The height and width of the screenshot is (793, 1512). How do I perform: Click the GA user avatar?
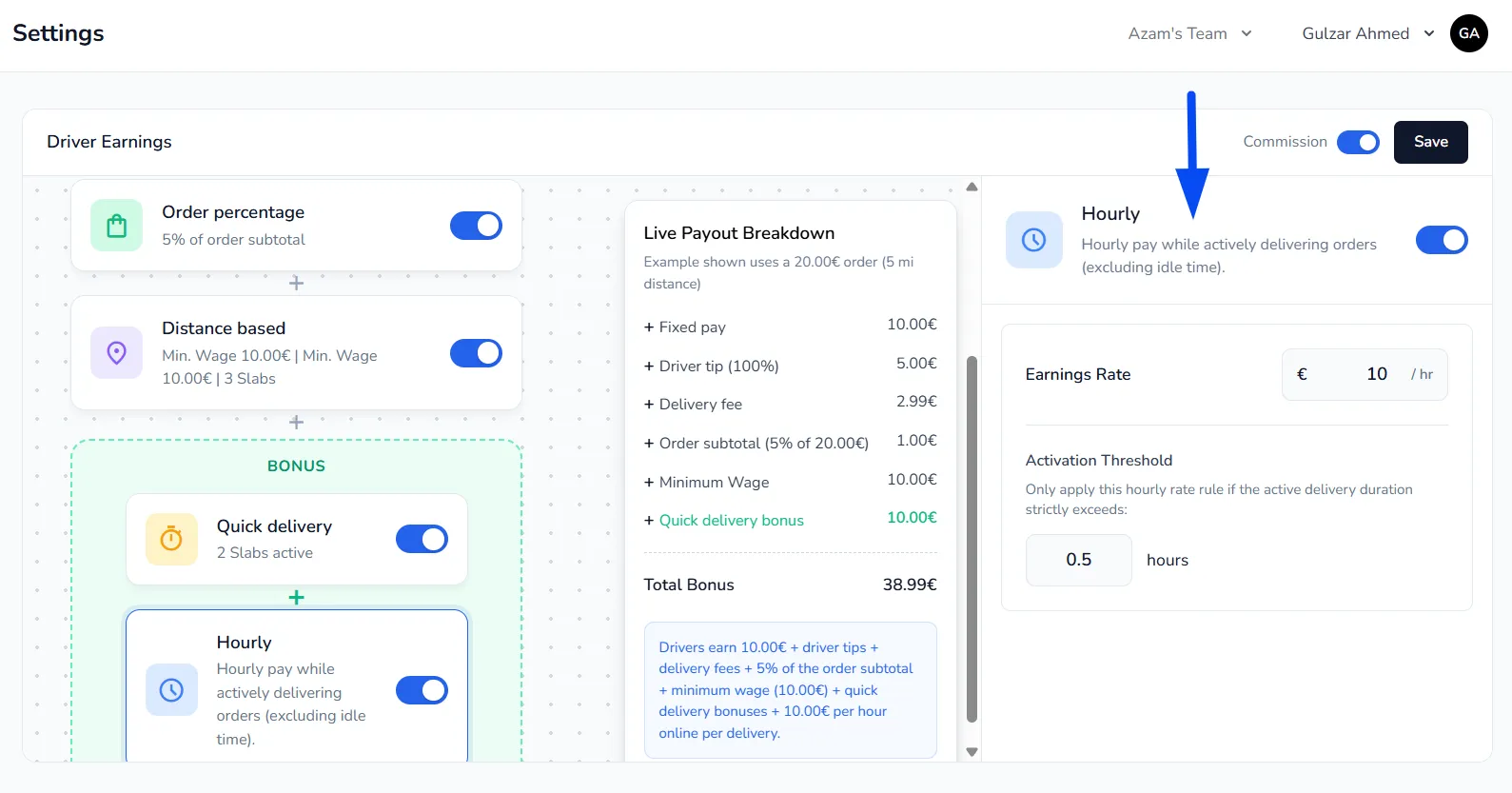1468,33
